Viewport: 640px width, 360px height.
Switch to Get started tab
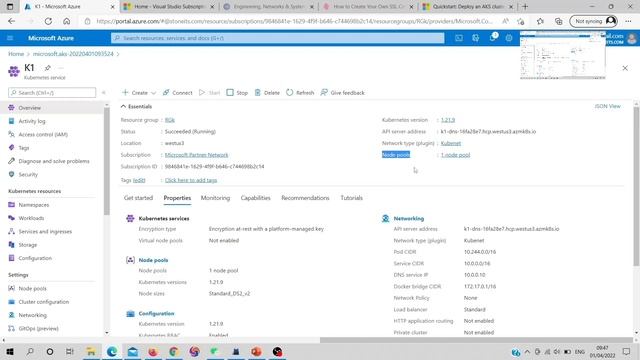[x=138, y=198]
